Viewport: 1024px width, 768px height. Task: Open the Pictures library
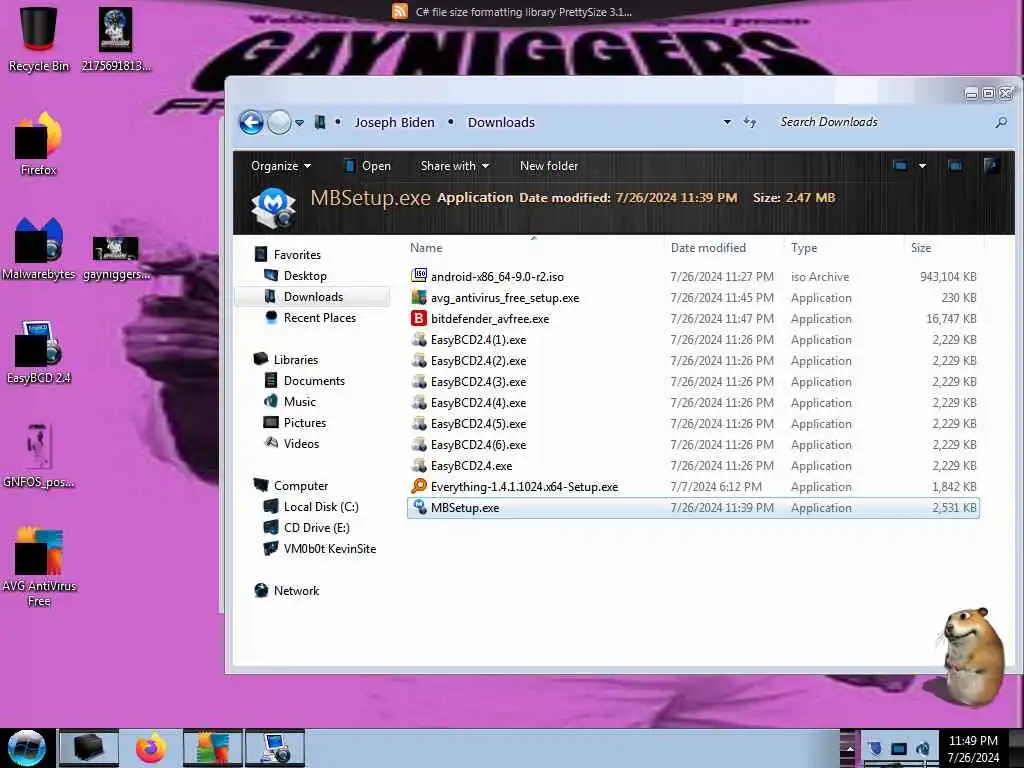click(x=304, y=423)
